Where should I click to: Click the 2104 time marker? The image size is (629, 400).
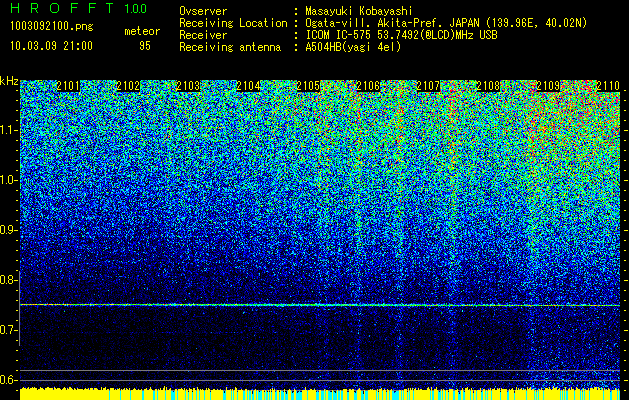[x=248, y=86]
